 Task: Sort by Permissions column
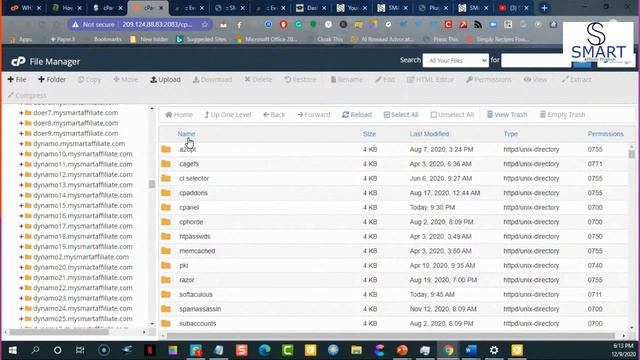606,134
